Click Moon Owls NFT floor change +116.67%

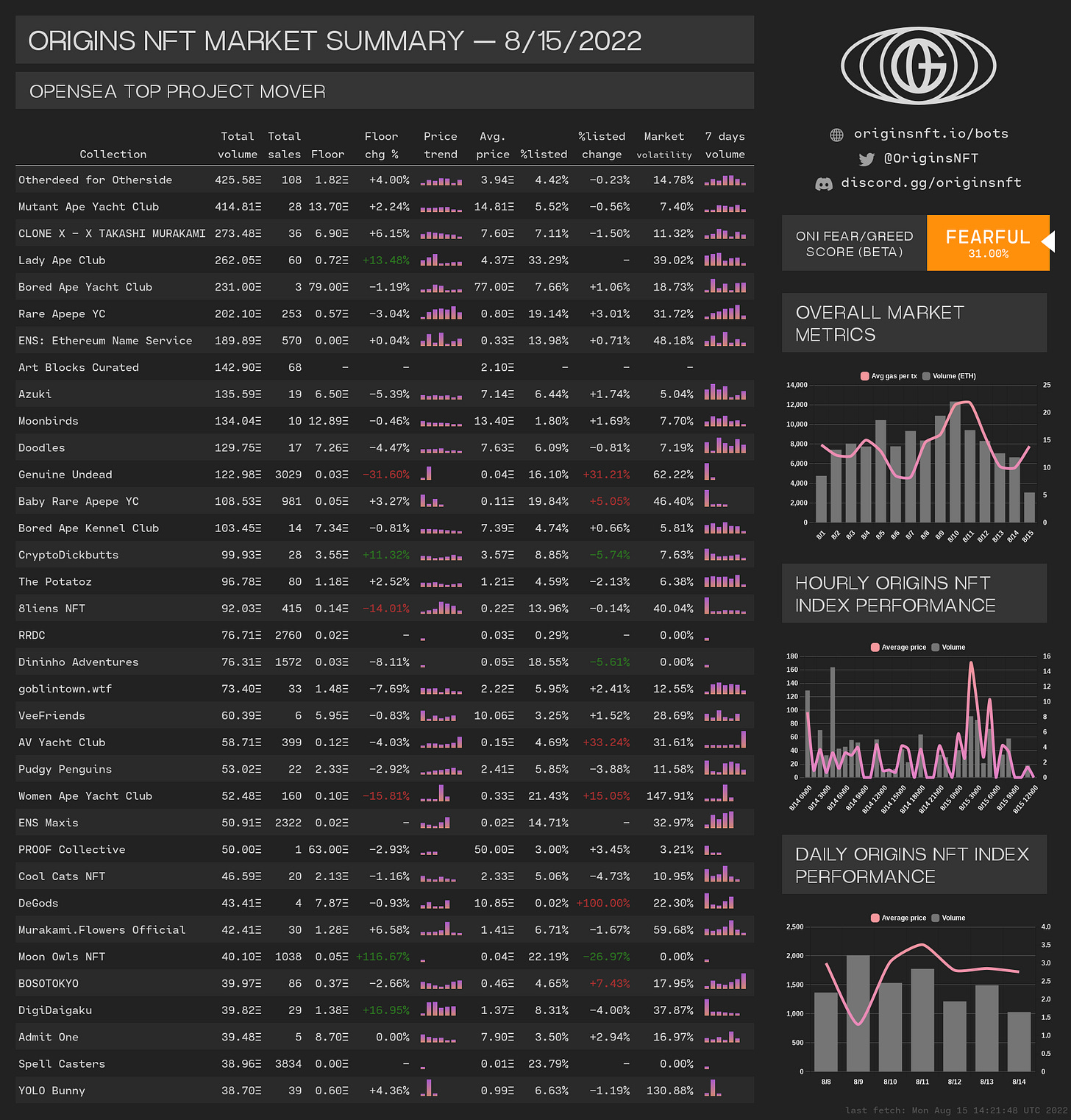pyautogui.click(x=382, y=957)
